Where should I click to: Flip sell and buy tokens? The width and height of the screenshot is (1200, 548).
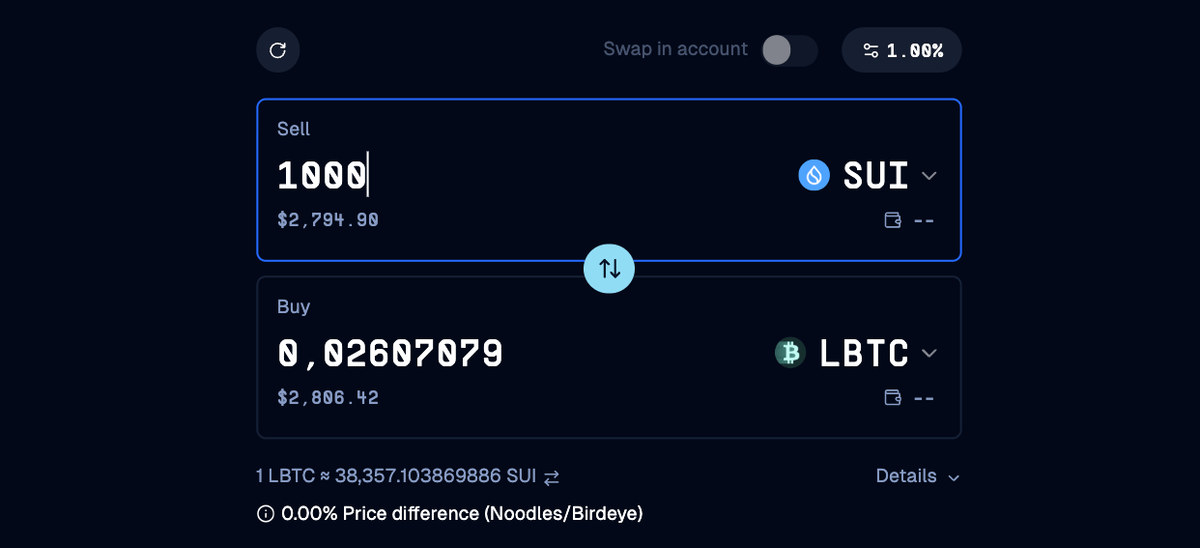click(x=609, y=268)
